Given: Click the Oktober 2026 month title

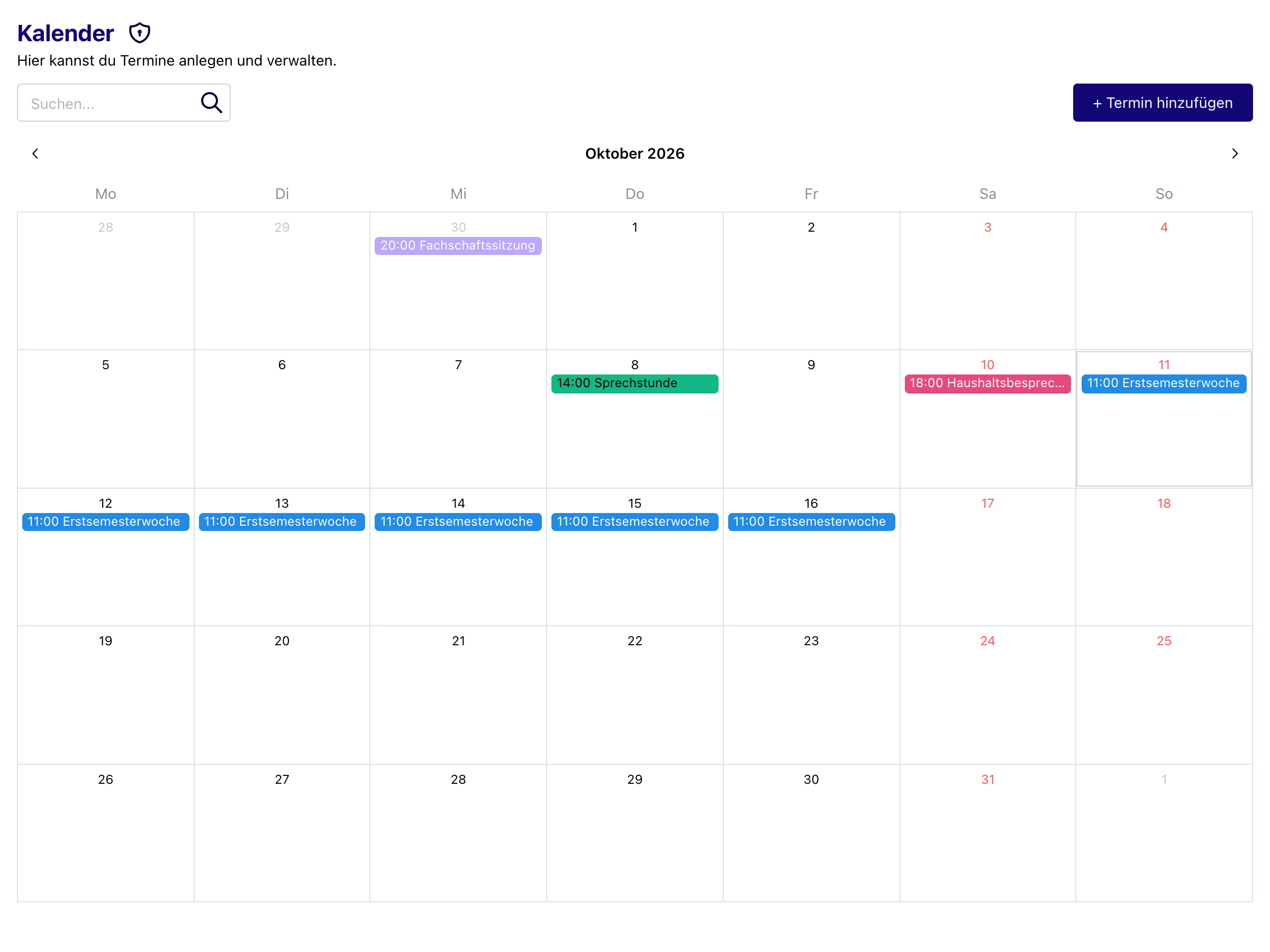Looking at the screenshot, I should pyautogui.click(x=634, y=154).
